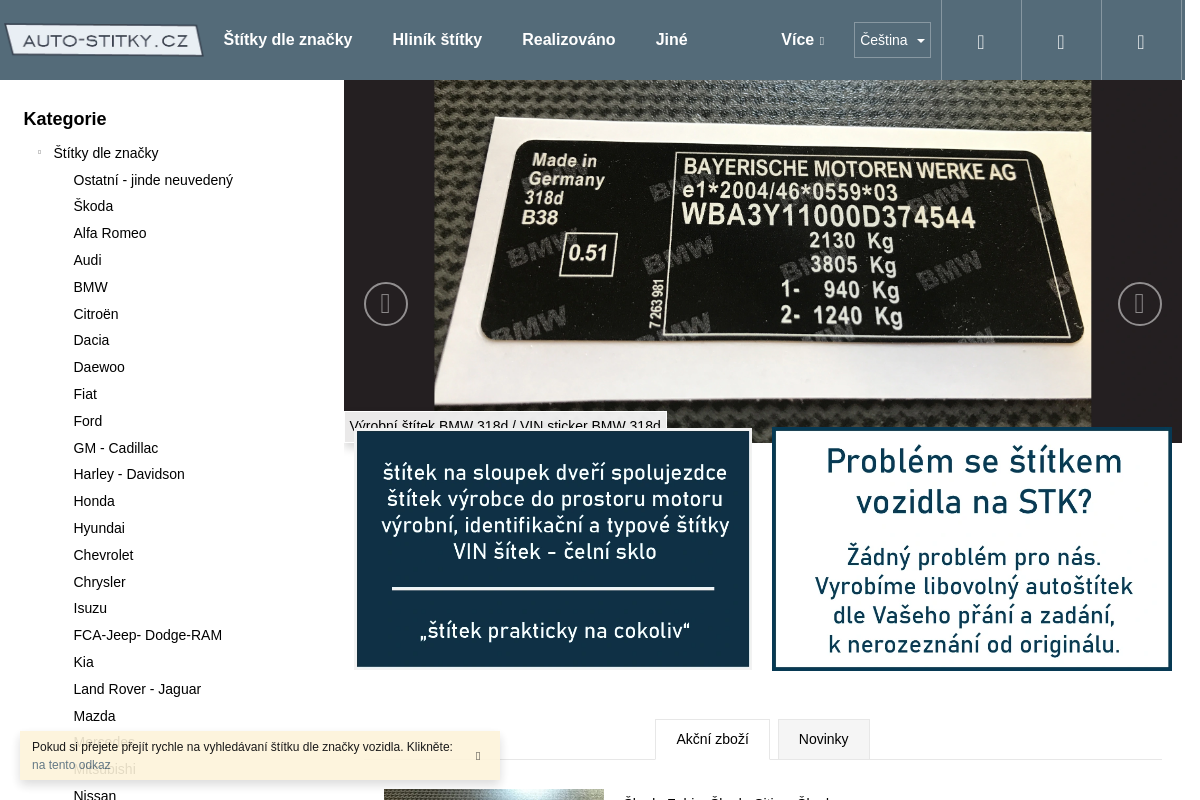Screen dimensions: 1200x800
Task: Click the na tento odkaz link
Action: click(70, 765)
